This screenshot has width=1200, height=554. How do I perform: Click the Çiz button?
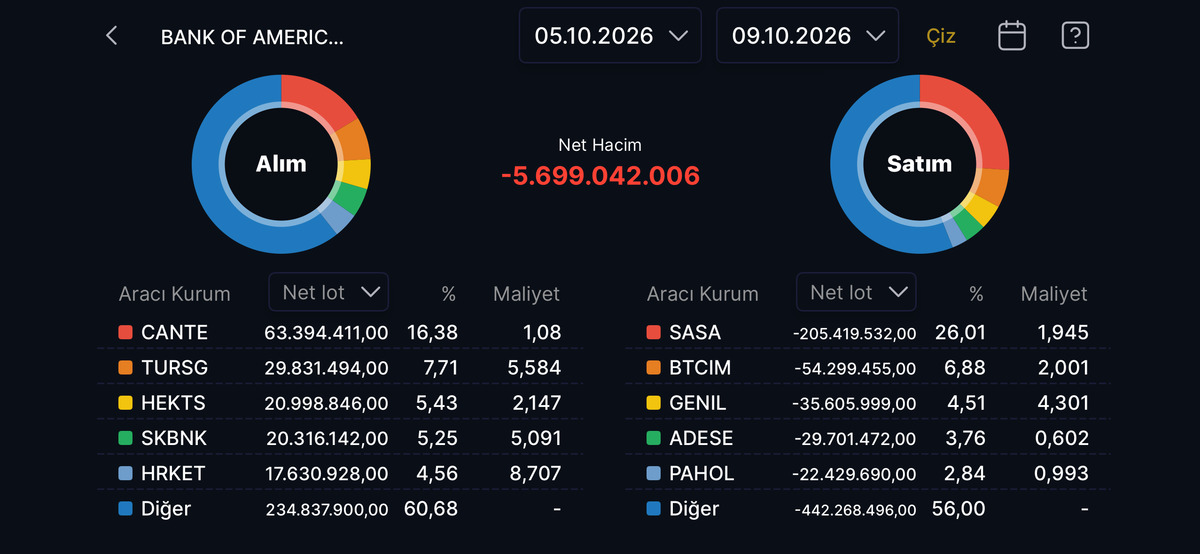pyautogui.click(x=941, y=36)
